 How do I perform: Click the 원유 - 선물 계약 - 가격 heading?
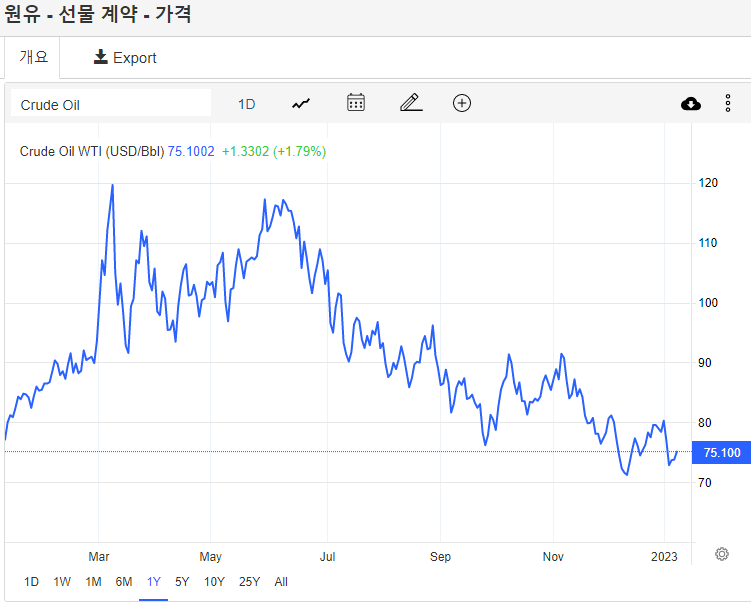pyautogui.click(x=98, y=13)
